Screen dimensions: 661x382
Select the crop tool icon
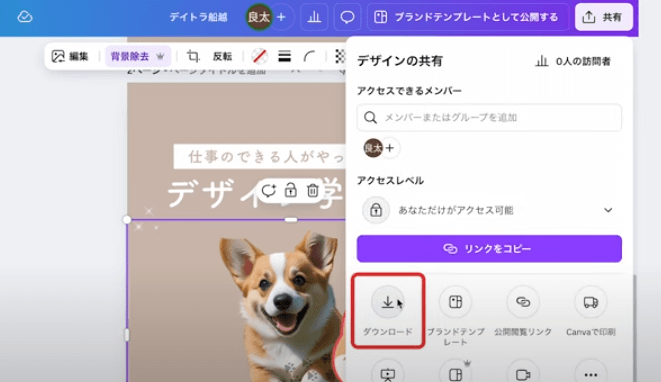(x=193, y=56)
